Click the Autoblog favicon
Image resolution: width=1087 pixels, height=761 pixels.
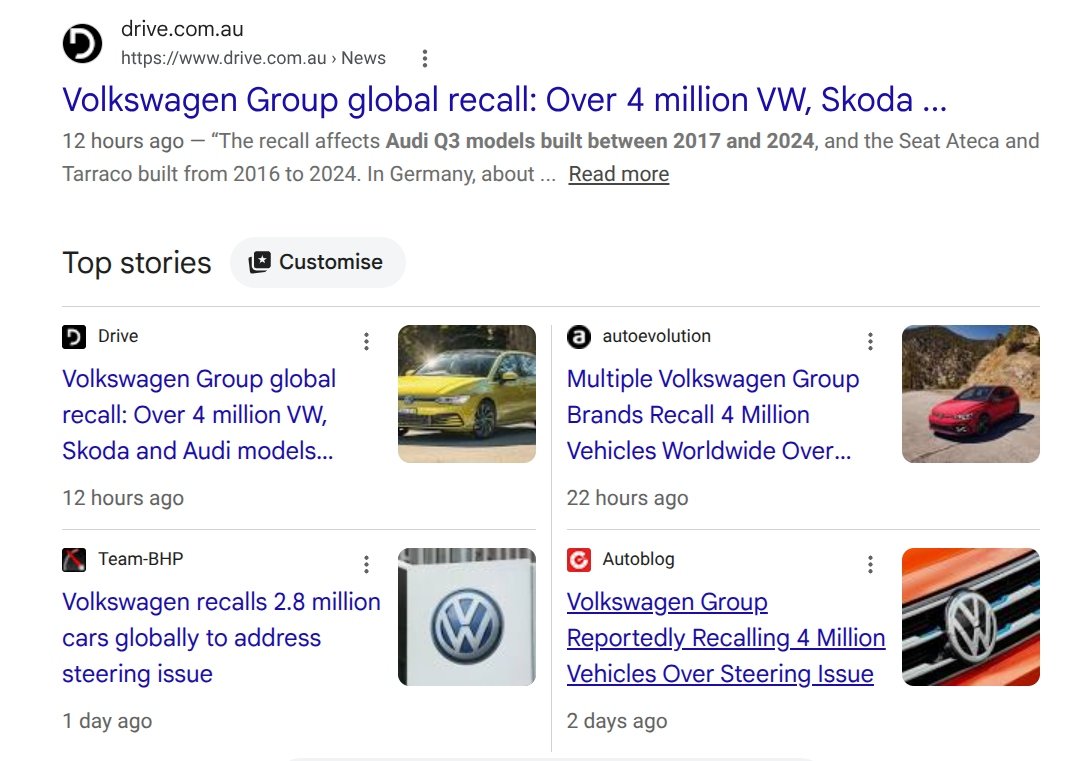tap(579, 559)
